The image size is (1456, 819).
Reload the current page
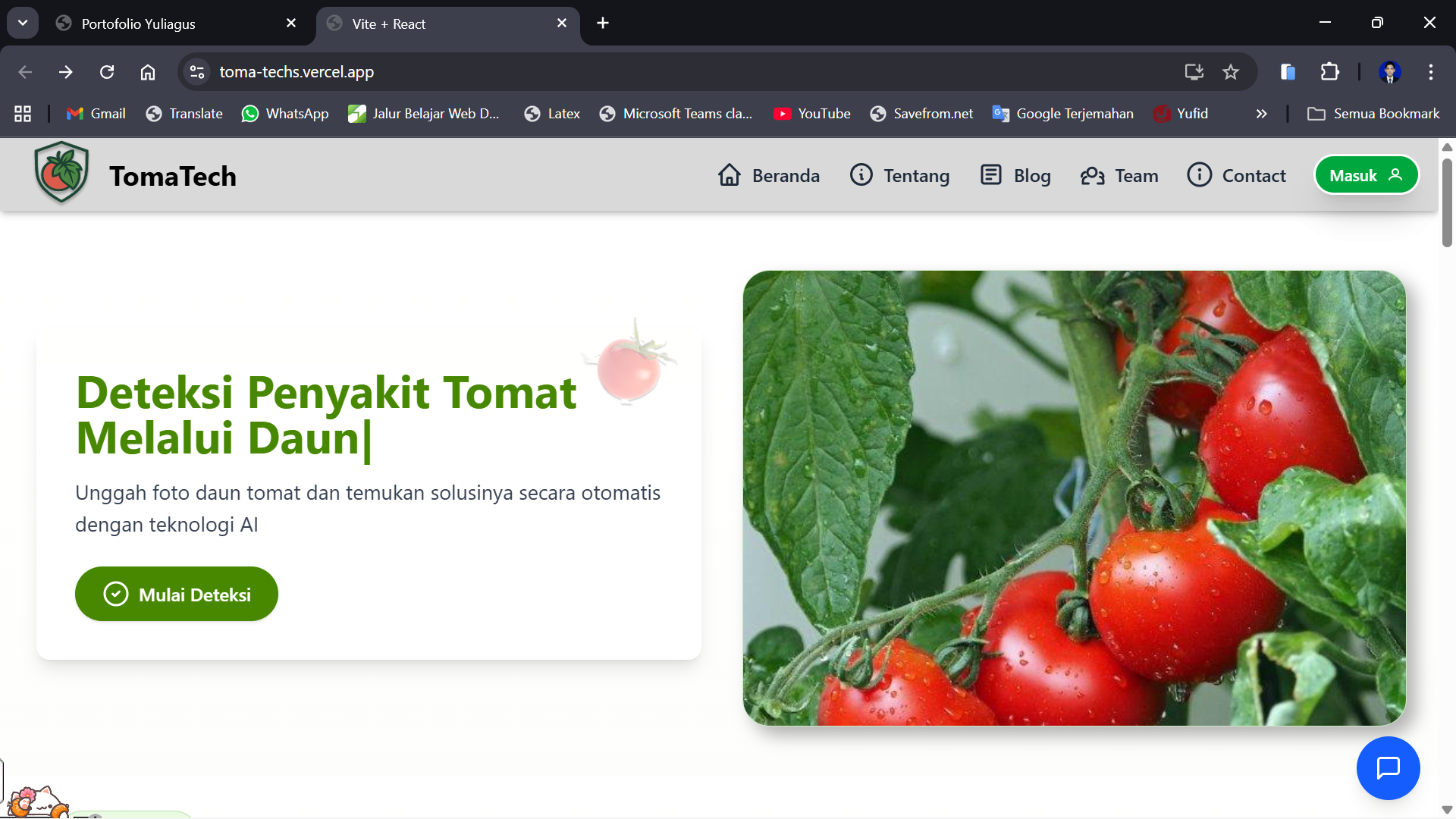coord(107,71)
